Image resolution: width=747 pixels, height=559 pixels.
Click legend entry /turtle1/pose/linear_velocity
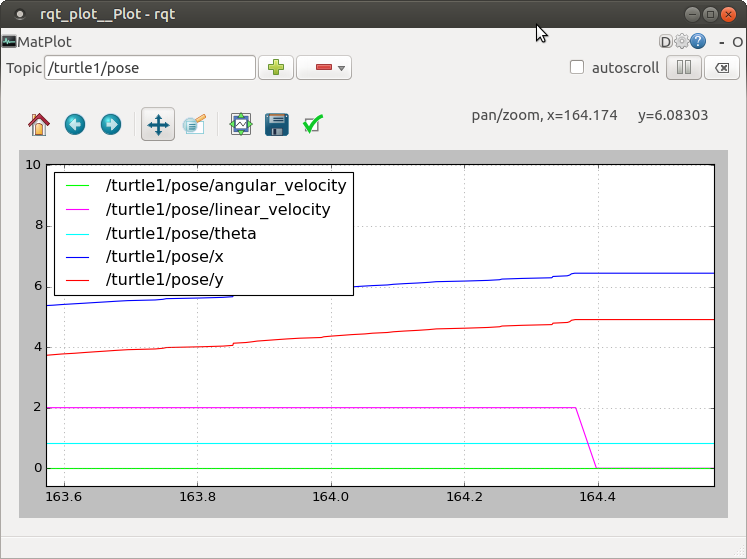[x=218, y=209]
